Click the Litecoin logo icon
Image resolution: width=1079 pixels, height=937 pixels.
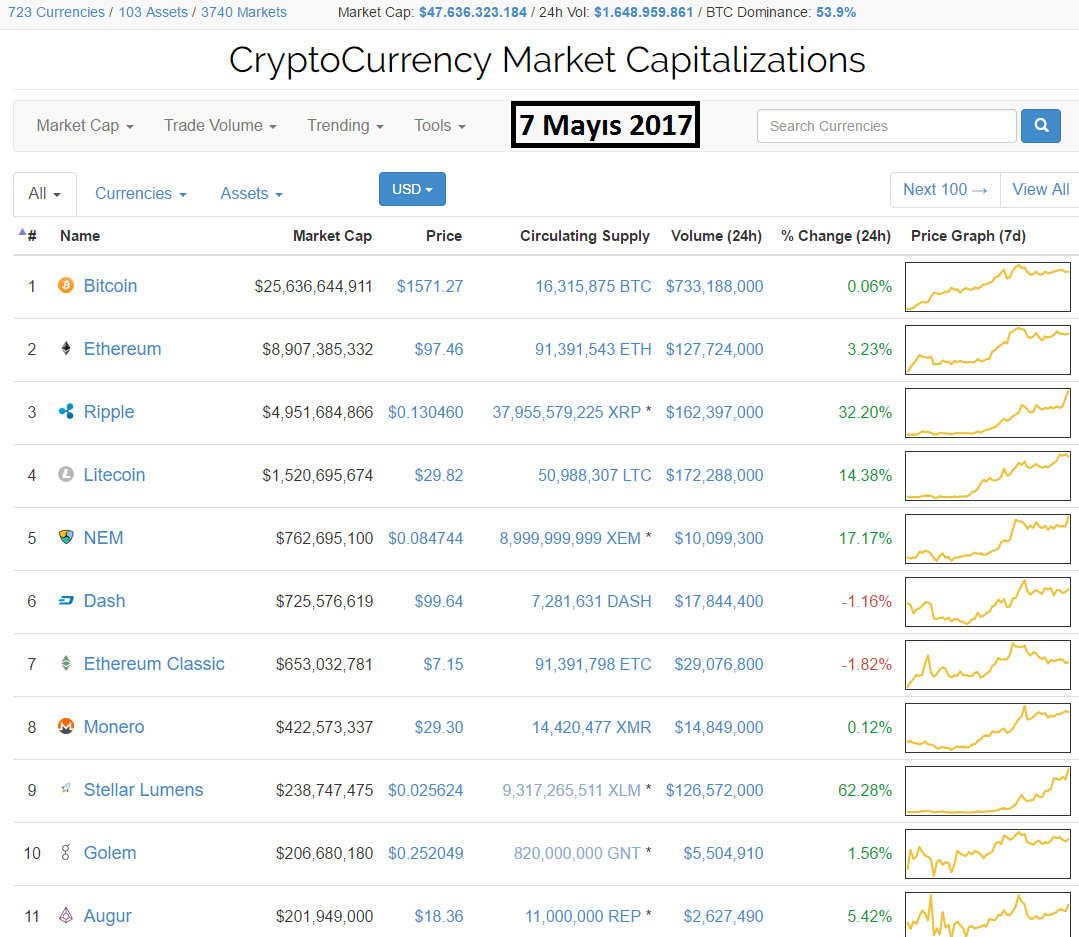[x=66, y=475]
